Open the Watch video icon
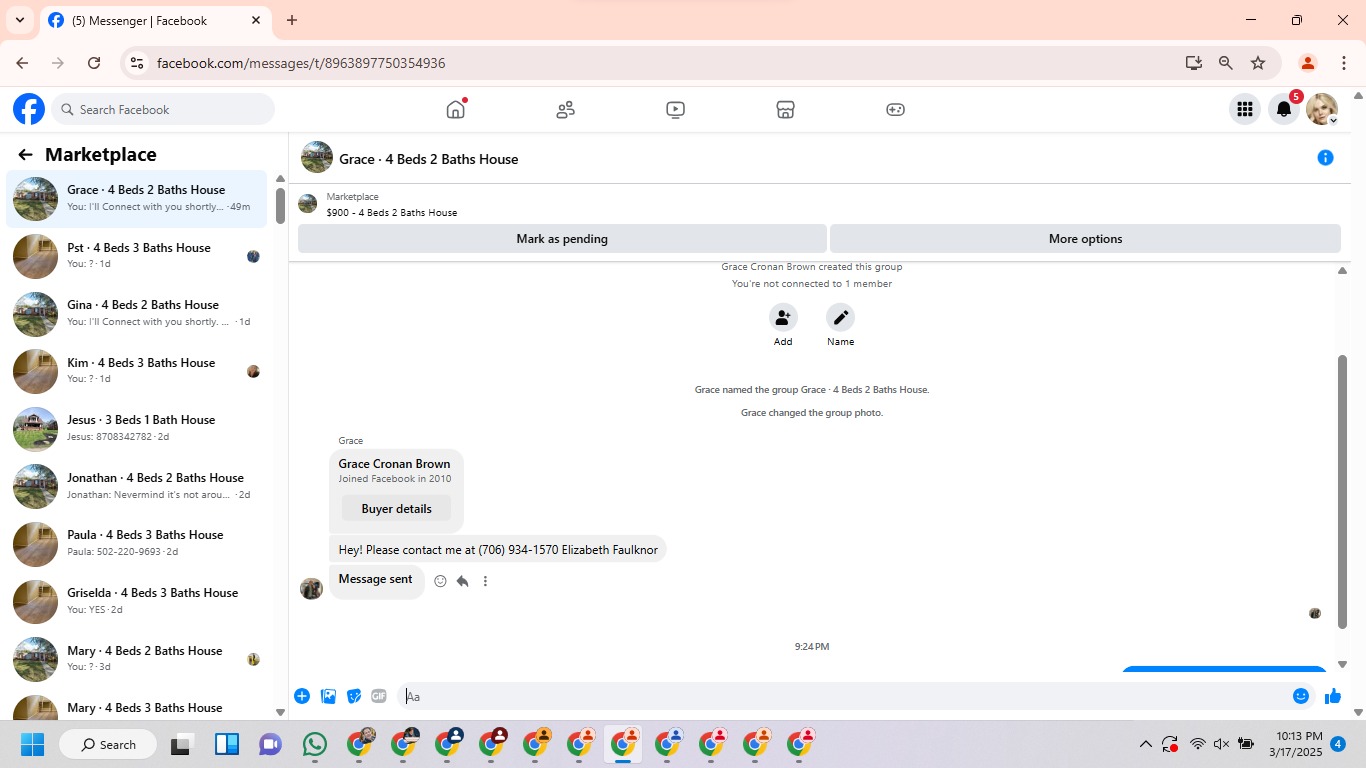Image resolution: width=1366 pixels, height=768 pixels. [x=676, y=109]
